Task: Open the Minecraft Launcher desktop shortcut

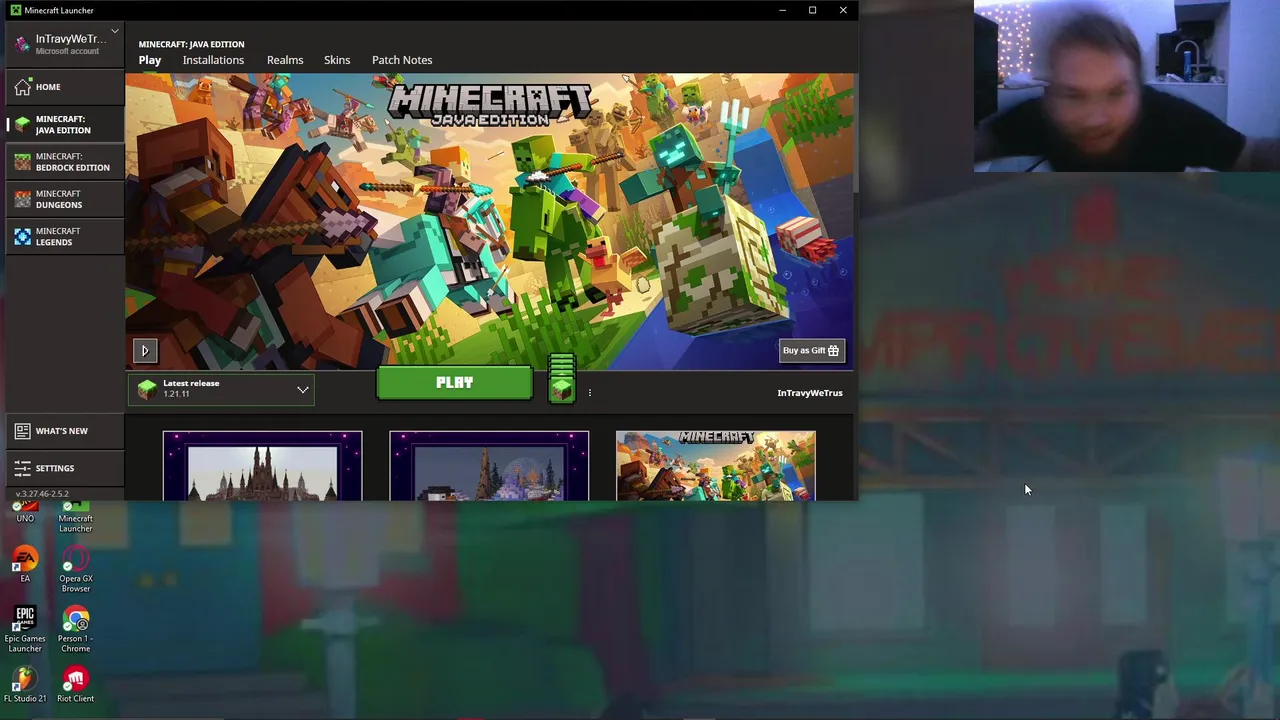Action: pos(75,517)
